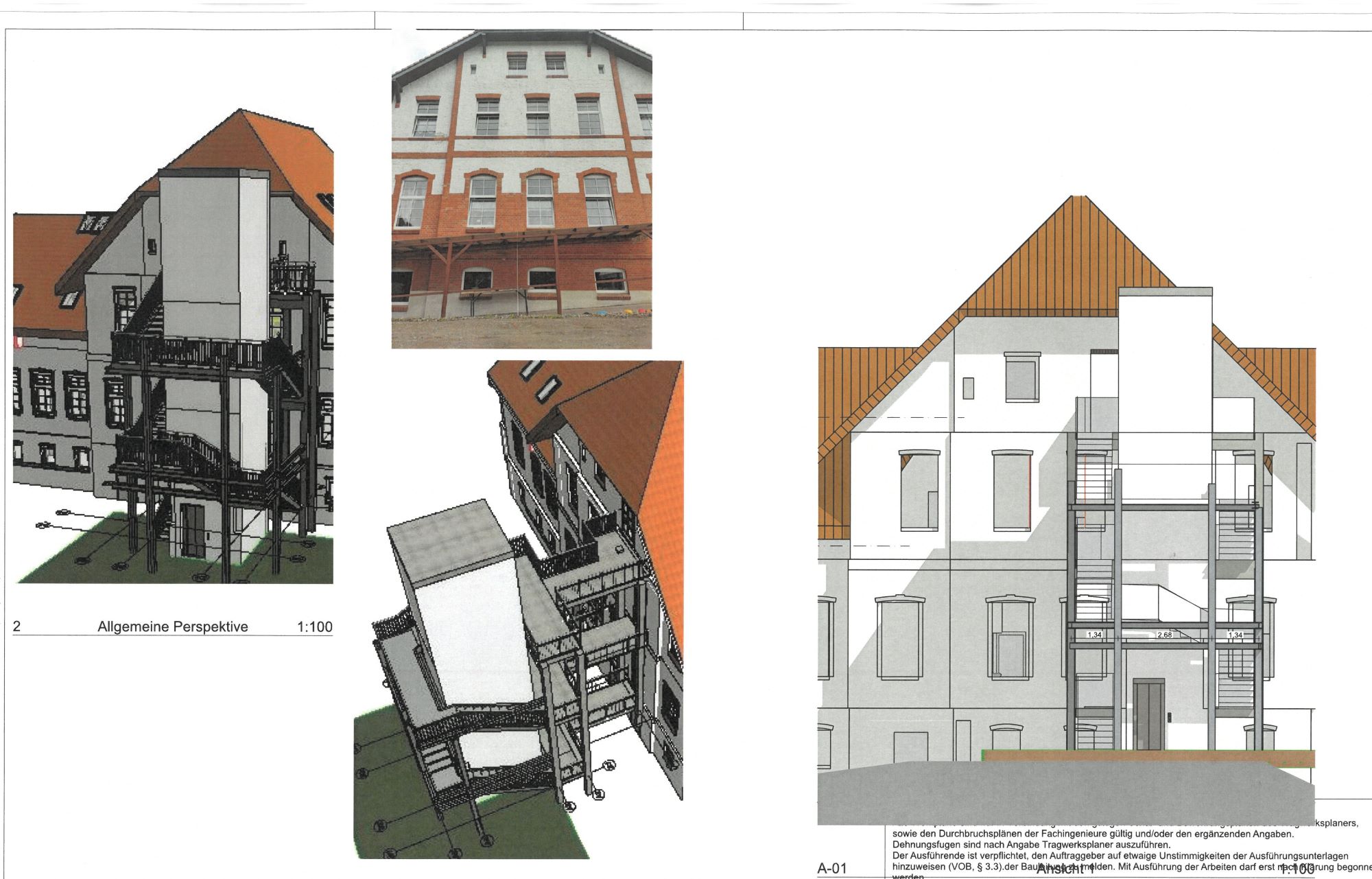This screenshot has width=1372, height=879.
Task: Click the building facade photograph
Action: click(x=521, y=189)
